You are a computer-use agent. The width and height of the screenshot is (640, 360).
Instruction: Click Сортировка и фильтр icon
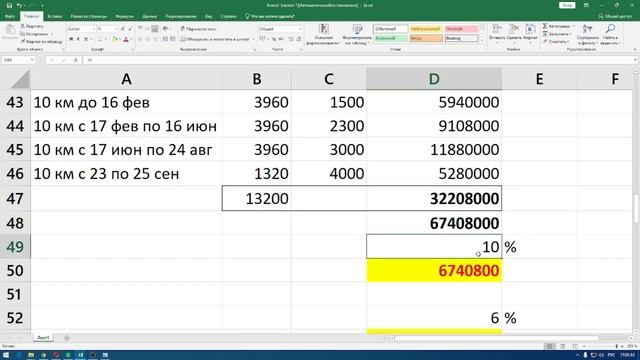click(x=587, y=29)
